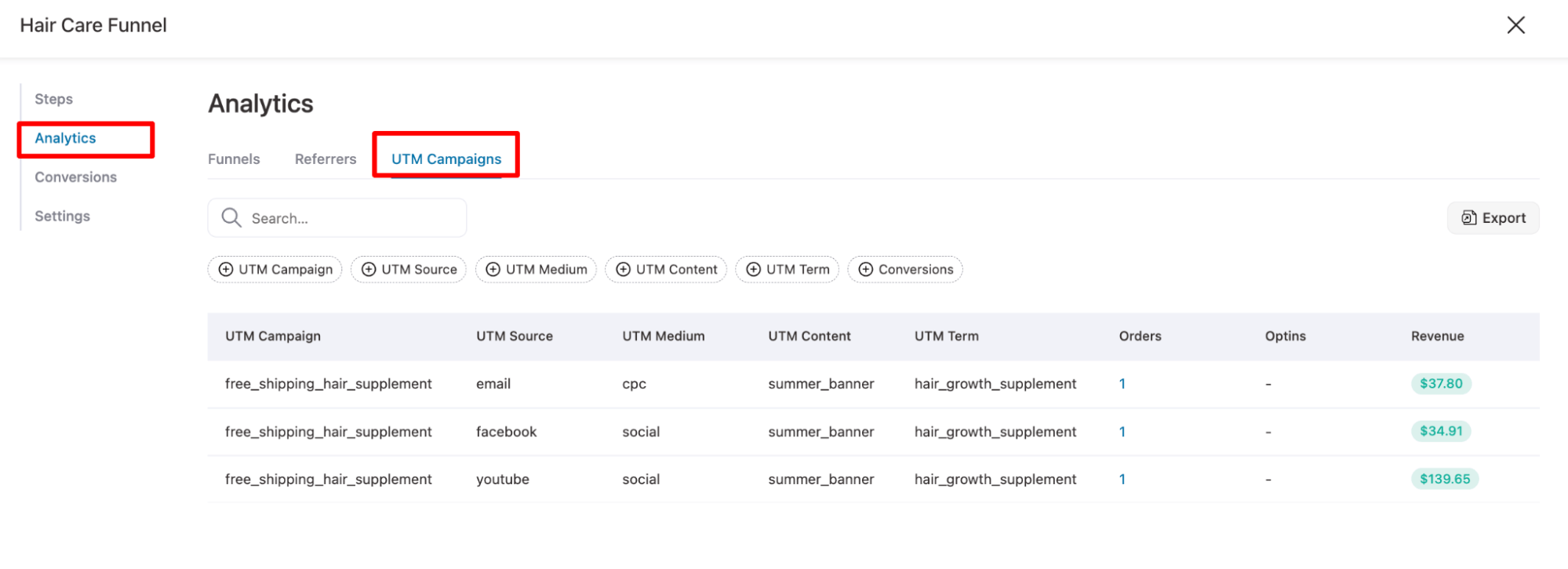Click plus icon on Conversions filter

(866, 269)
